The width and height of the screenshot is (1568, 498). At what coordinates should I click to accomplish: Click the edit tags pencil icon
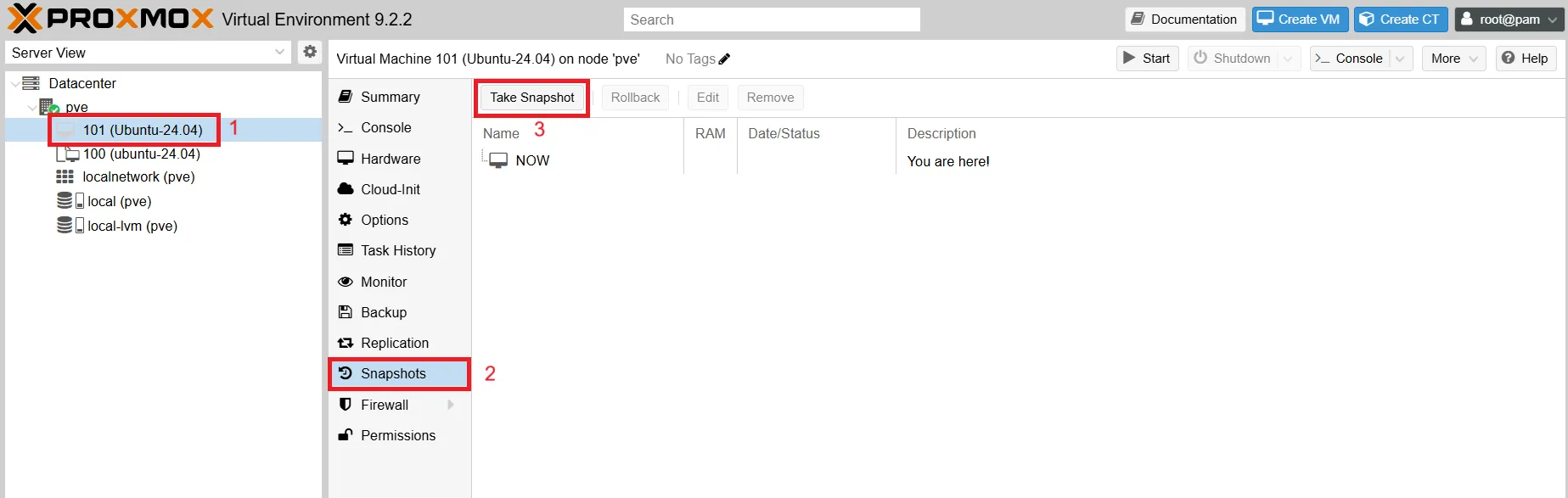coord(724,59)
